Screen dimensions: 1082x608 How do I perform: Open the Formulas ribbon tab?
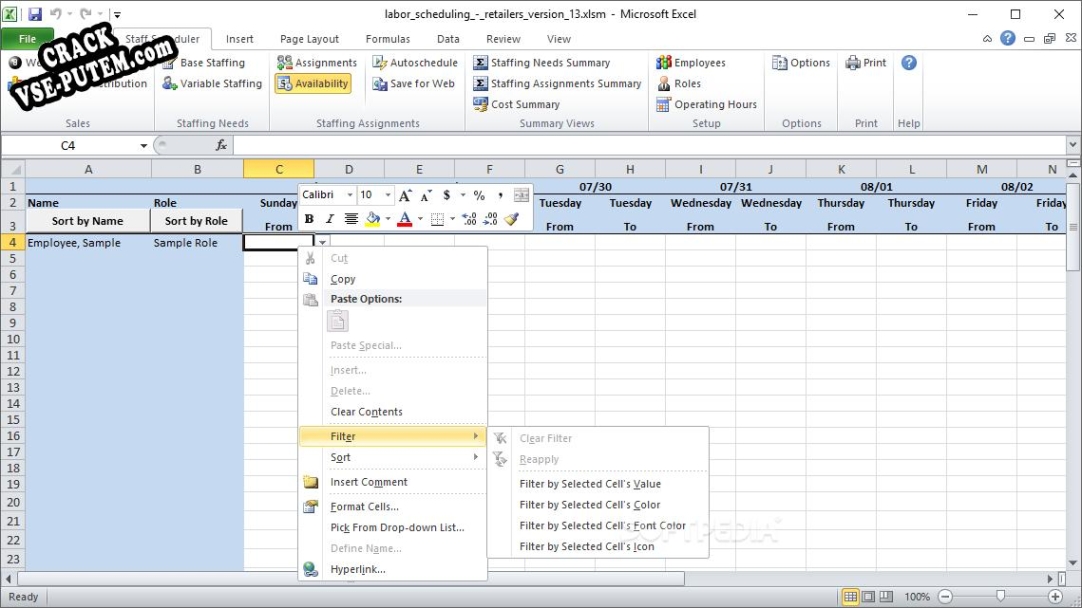(388, 39)
